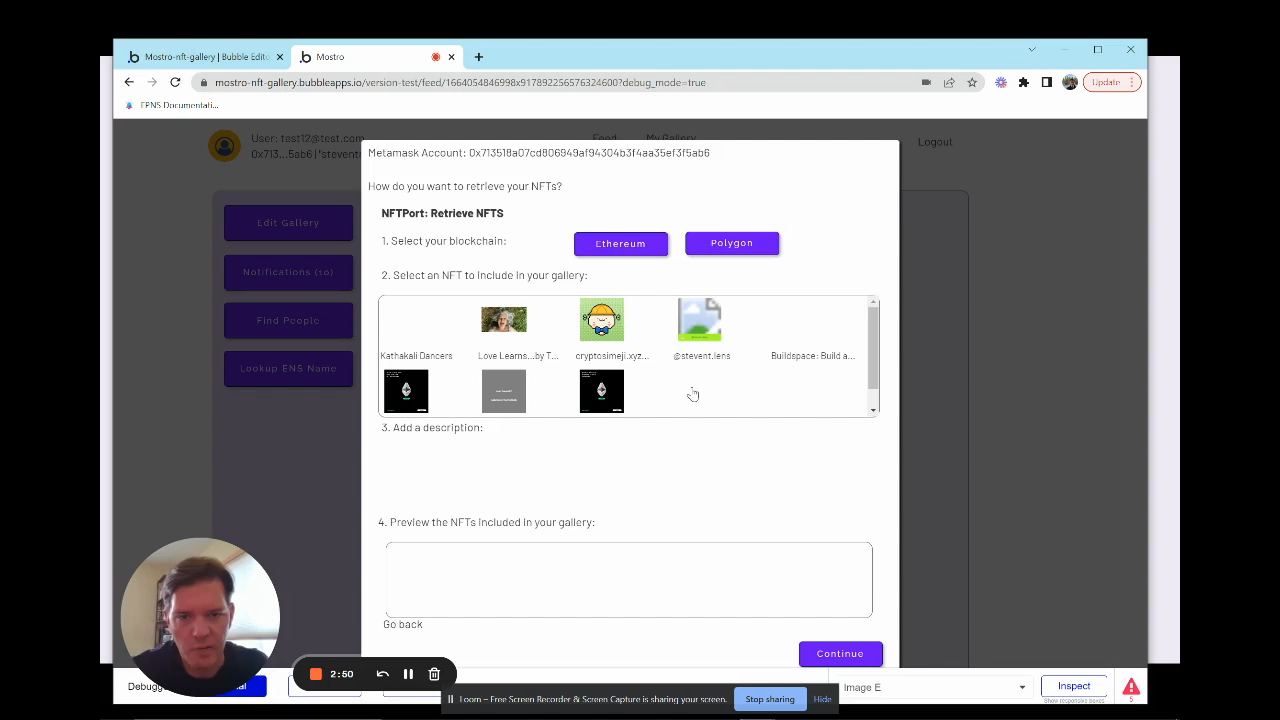The width and height of the screenshot is (1280, 720).
Task: Click the Stop sharing button
Action: [x=770, y=699]
